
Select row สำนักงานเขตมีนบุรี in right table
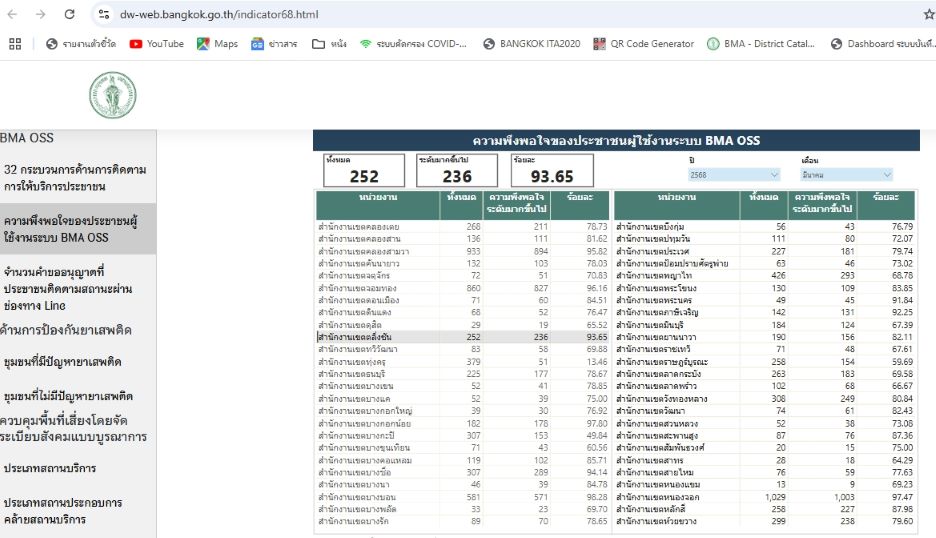pos(764,324)
